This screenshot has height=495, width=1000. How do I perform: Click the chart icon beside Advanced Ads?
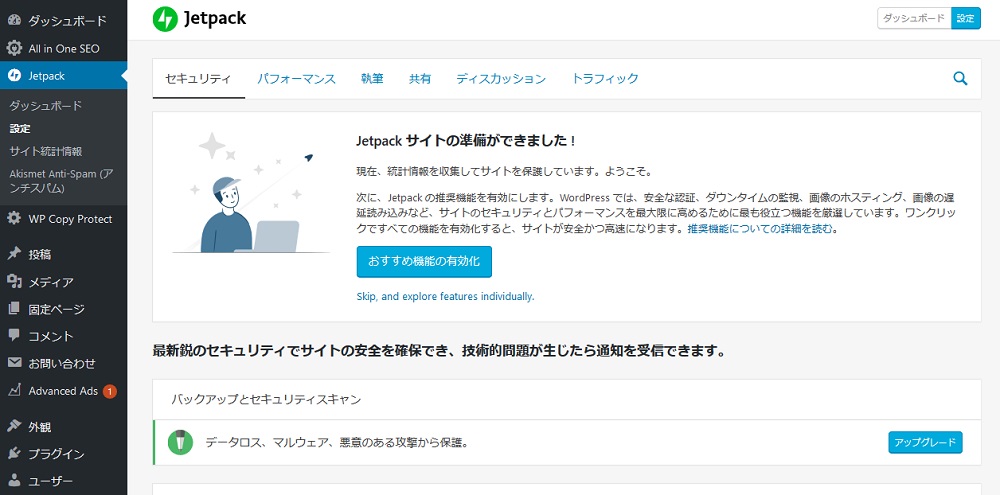[x=14, y=390]
